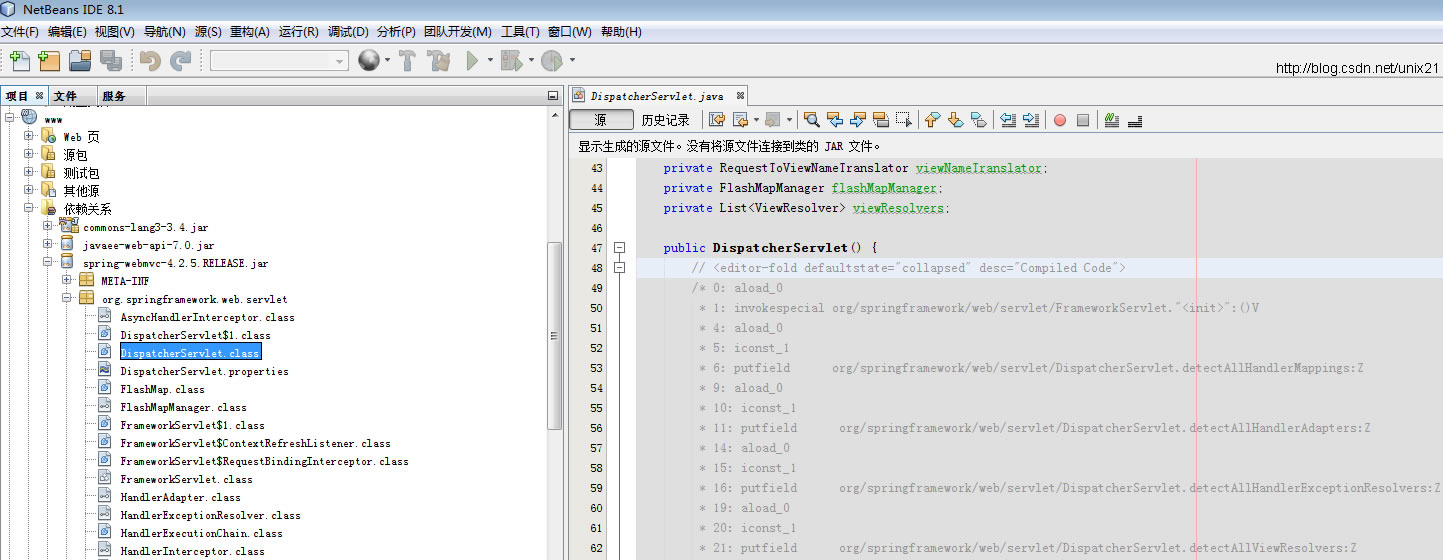Image resolution: width=1443 pixels, height=560 pixels.
Task: Click the New File toolbar icon
Action: [19, 61]
